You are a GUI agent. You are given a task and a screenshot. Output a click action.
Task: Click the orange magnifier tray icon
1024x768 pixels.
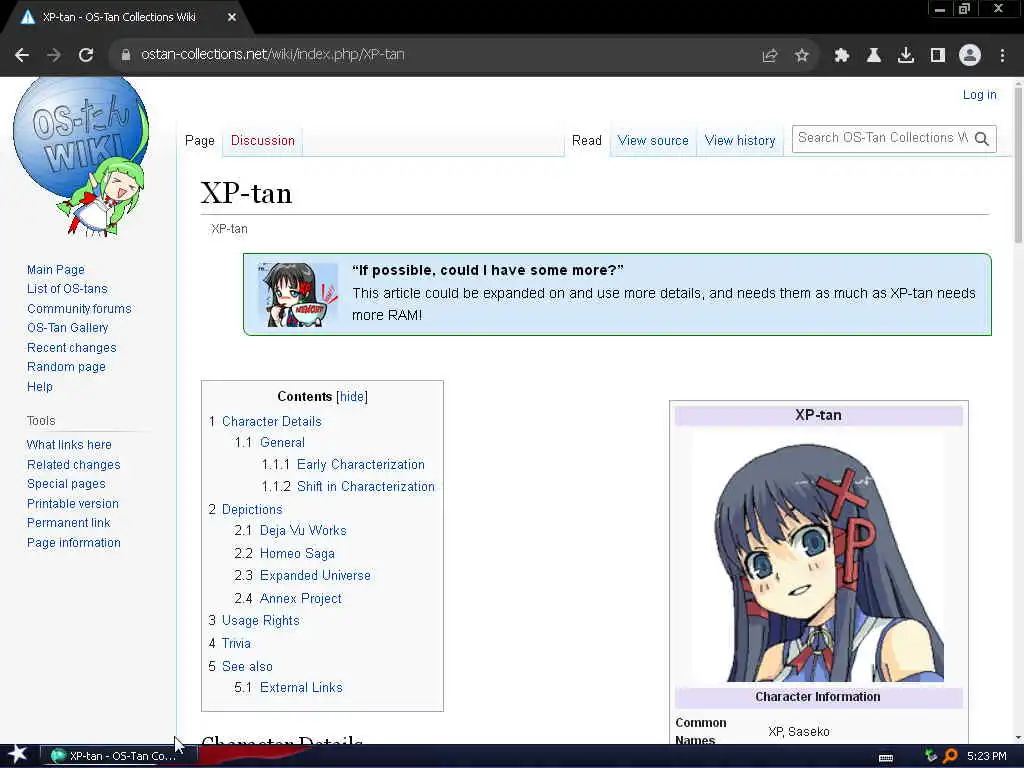pyautogui.click(x=950, y=756)
